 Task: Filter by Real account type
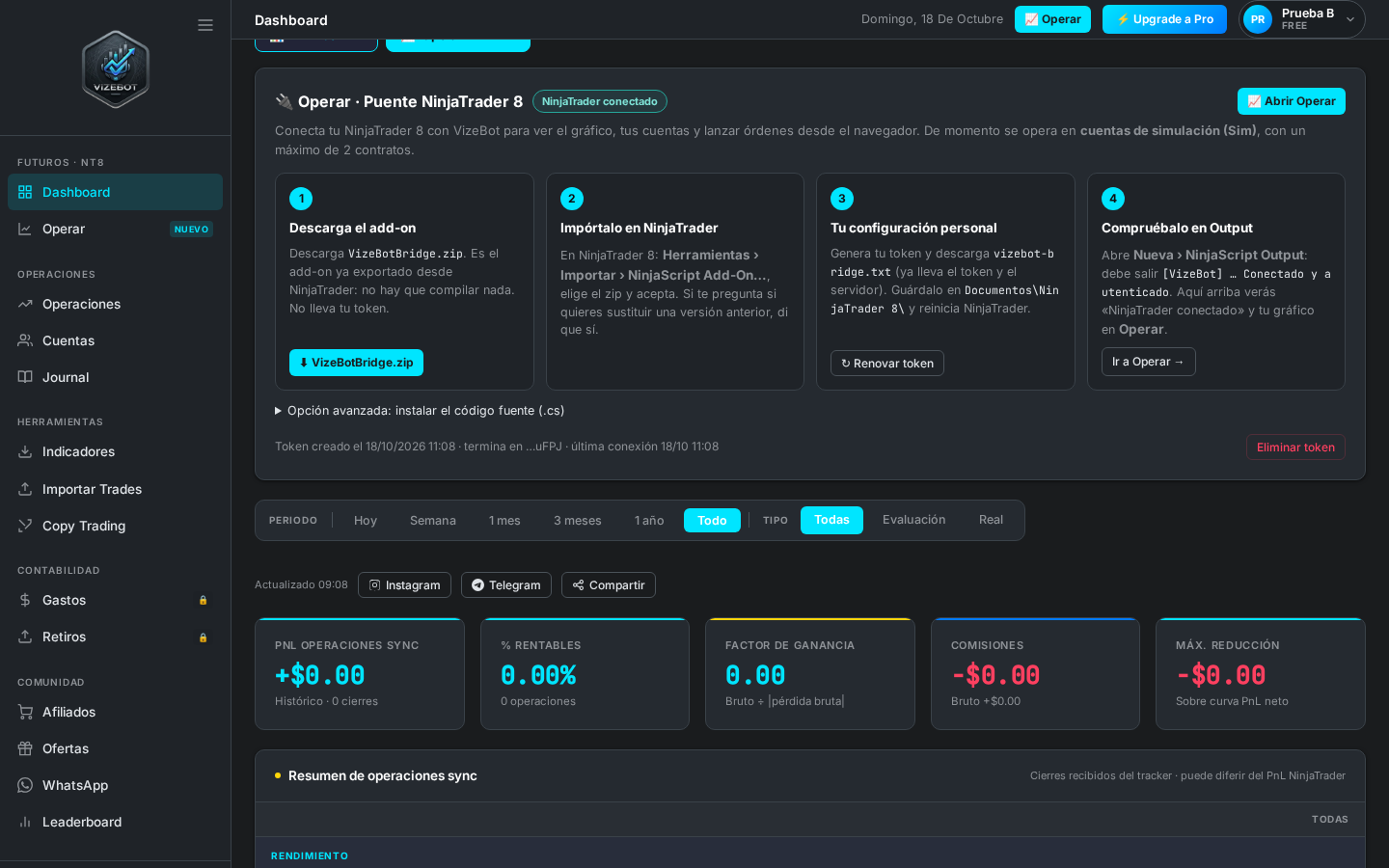991,520
